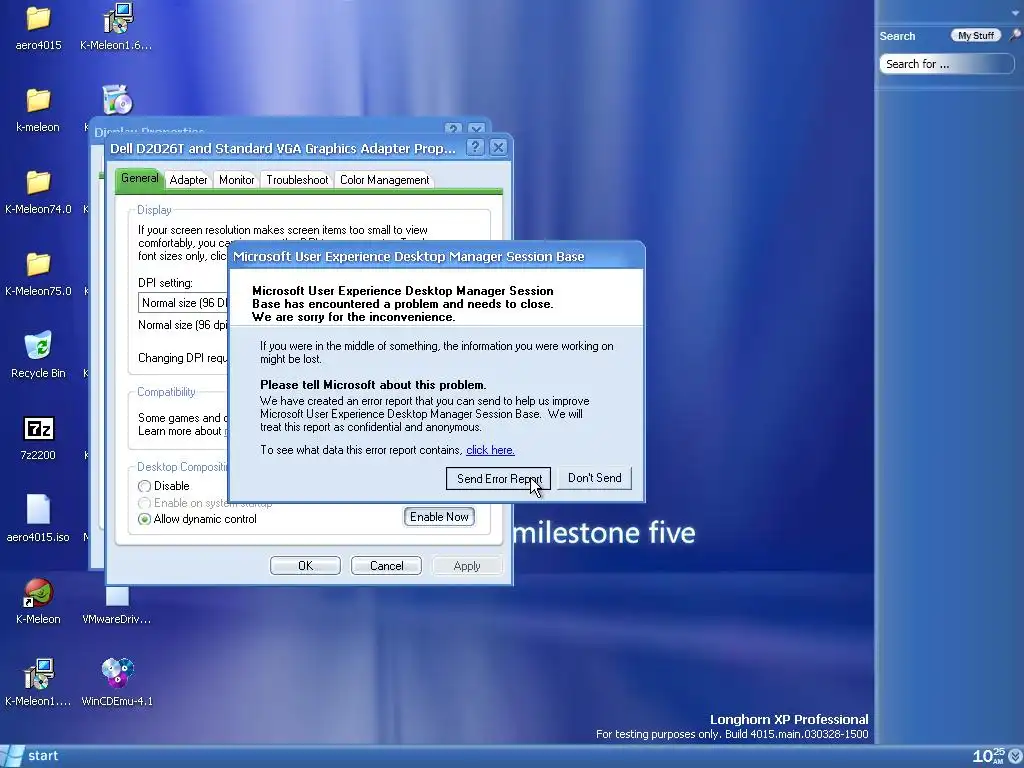The image size is (1024, 768).
Task: Select the Disable radio button
Action: 144,486
